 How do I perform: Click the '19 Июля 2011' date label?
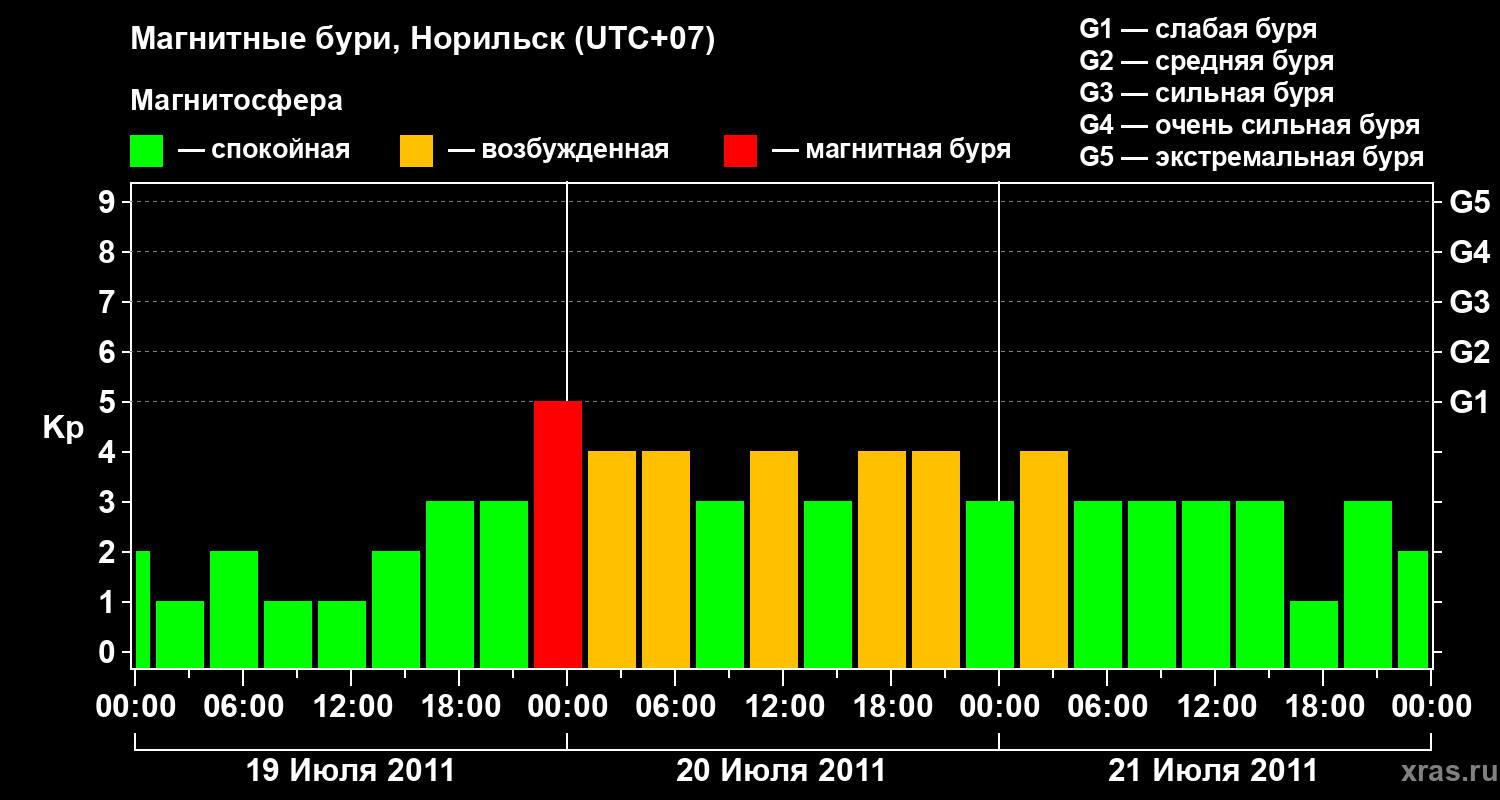pyautogui.click(x=350, y=771)
